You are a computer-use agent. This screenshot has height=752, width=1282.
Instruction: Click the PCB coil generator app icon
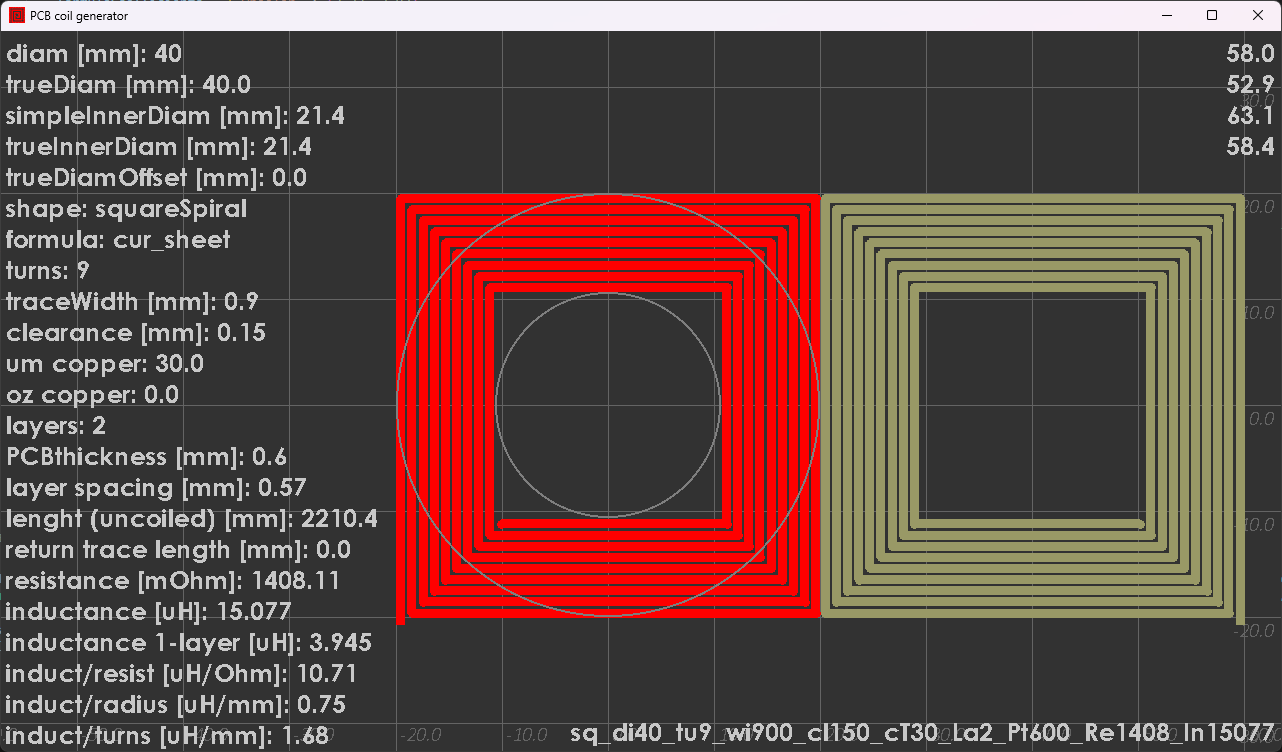17,16
